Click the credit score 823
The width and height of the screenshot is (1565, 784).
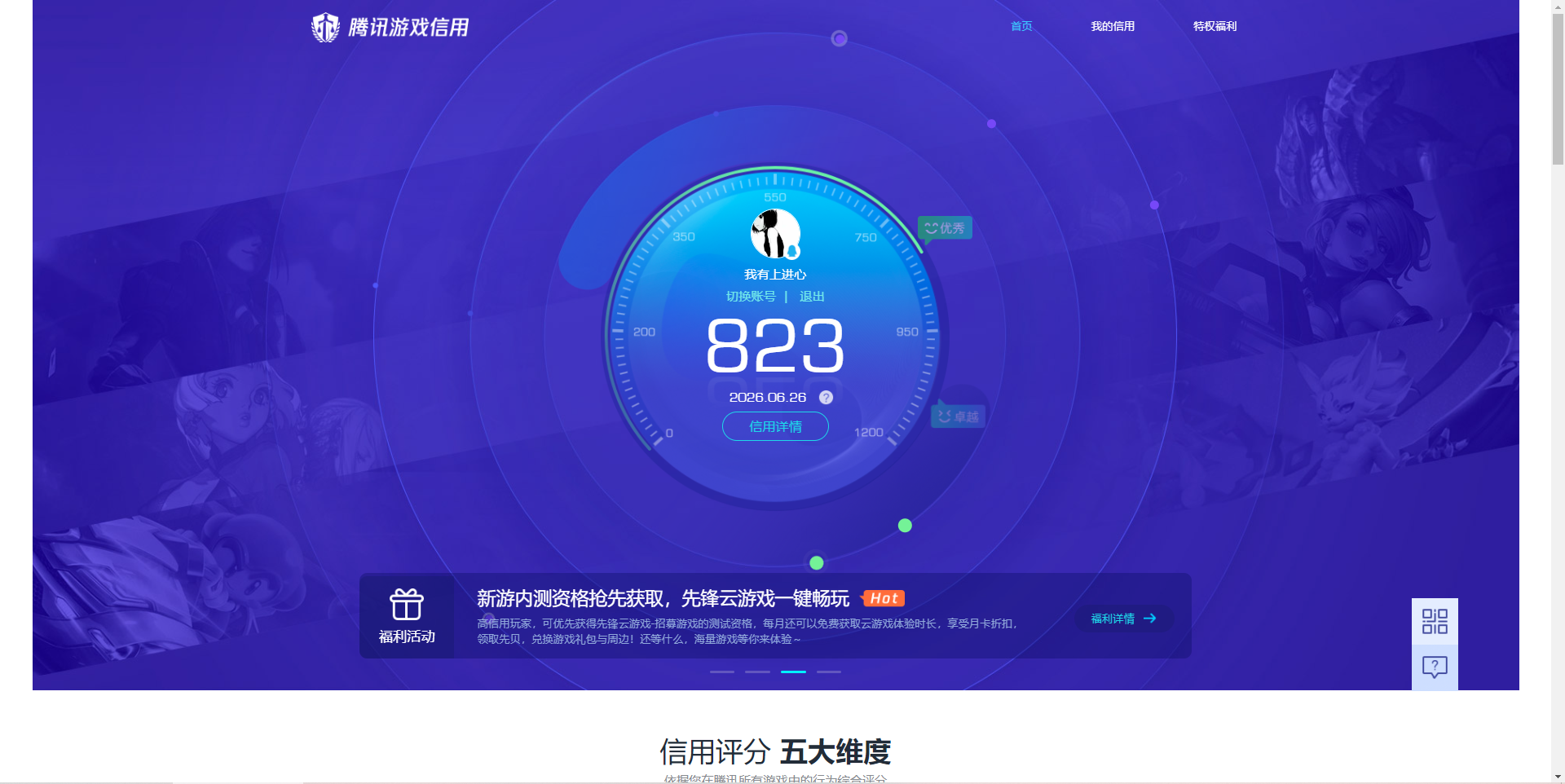click(x=775, y=346)
